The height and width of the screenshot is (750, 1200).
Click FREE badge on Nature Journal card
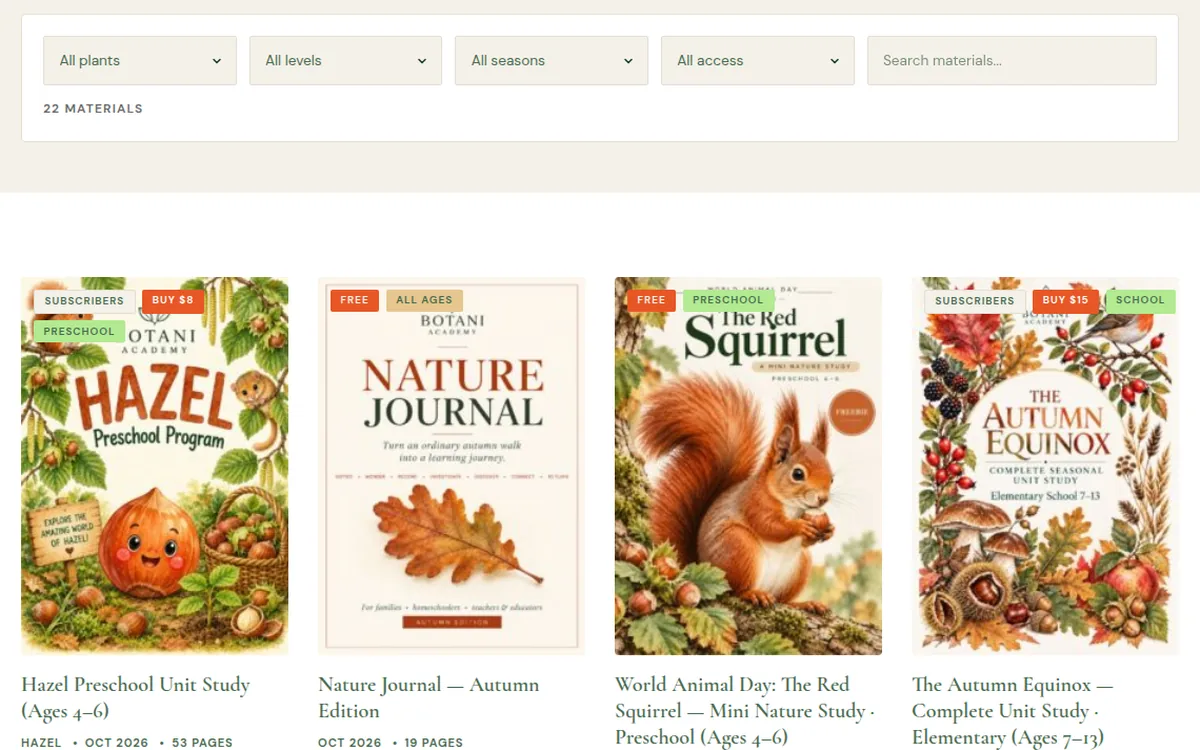[x=355, y=300]
